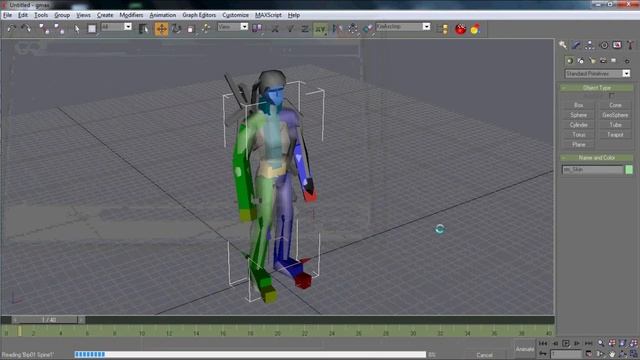Open the Tools menu
Viewport: 640px width, 360px height.
[41, 15]
